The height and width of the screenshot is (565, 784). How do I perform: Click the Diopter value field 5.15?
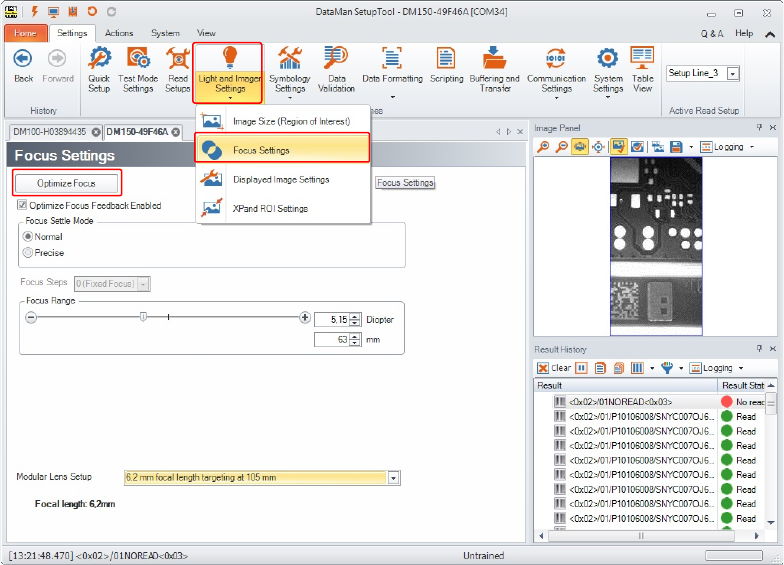[x=332, y=320]
